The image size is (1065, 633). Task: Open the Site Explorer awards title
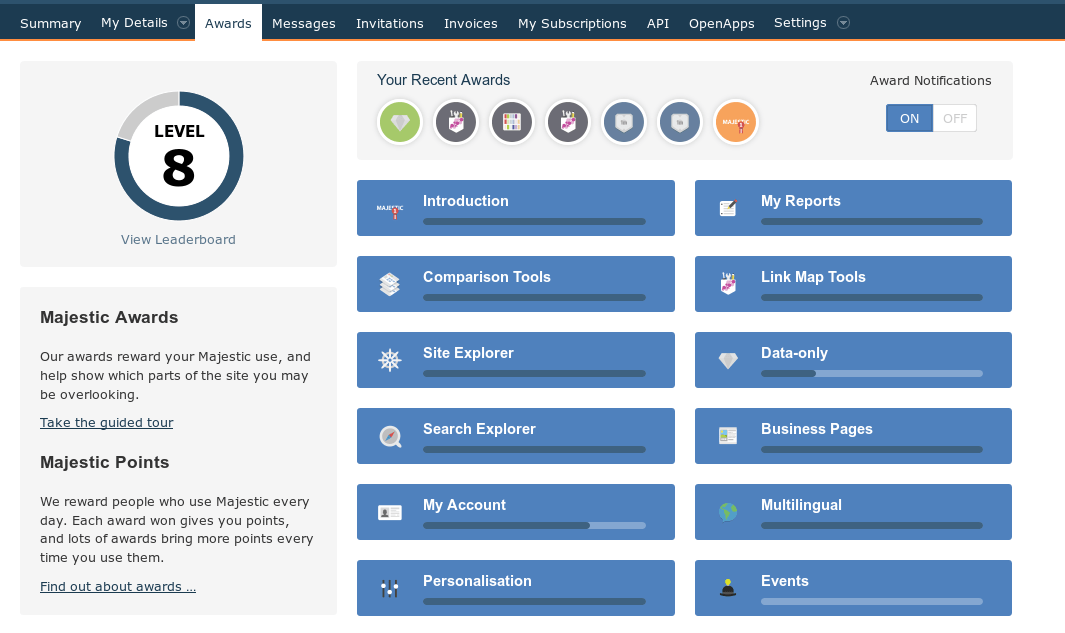[x=468, y=353]
